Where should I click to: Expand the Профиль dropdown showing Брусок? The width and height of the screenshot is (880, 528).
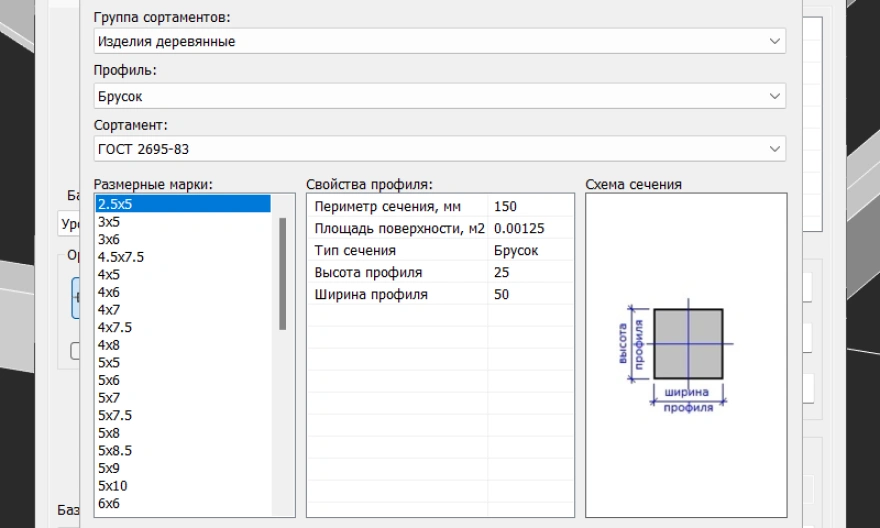[440, 96]
